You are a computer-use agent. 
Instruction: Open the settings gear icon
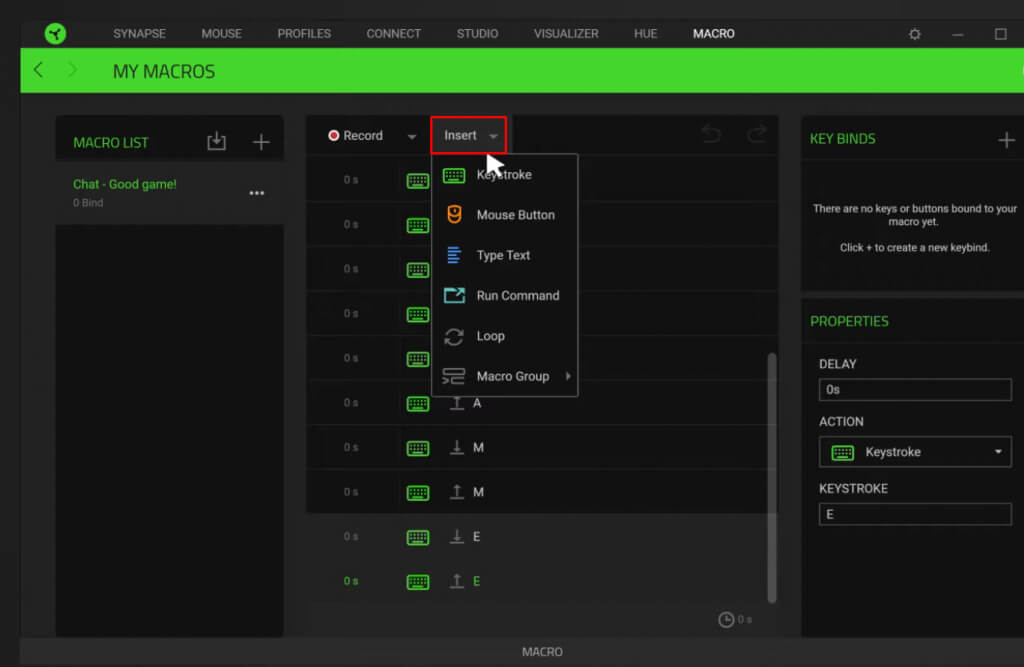[x=914, y=34]
